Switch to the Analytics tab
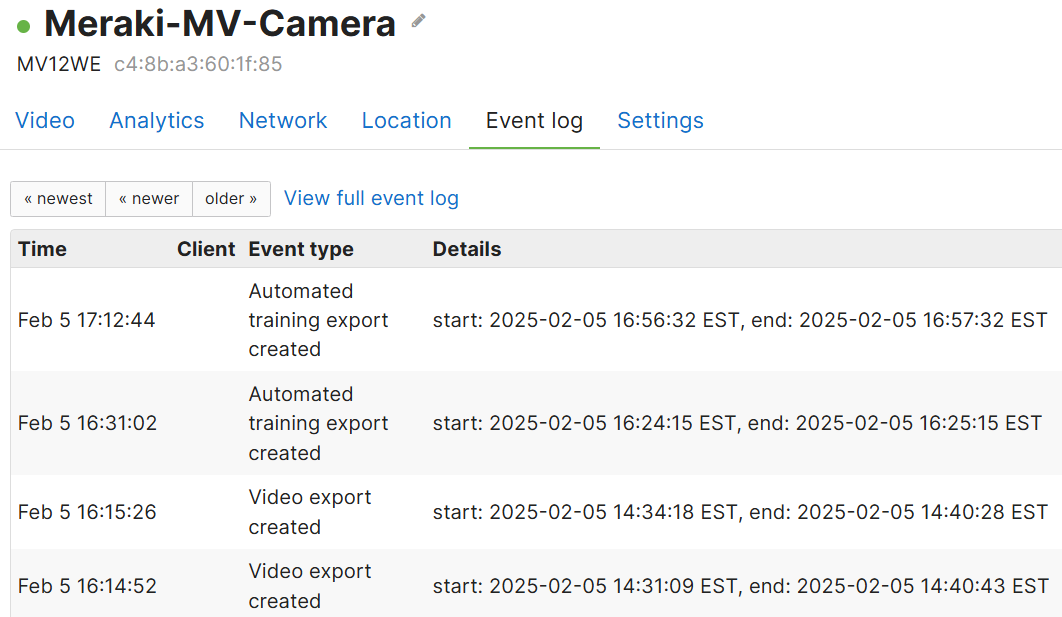Viewport: 1062px width, 617px height. (x=156, y=121)
